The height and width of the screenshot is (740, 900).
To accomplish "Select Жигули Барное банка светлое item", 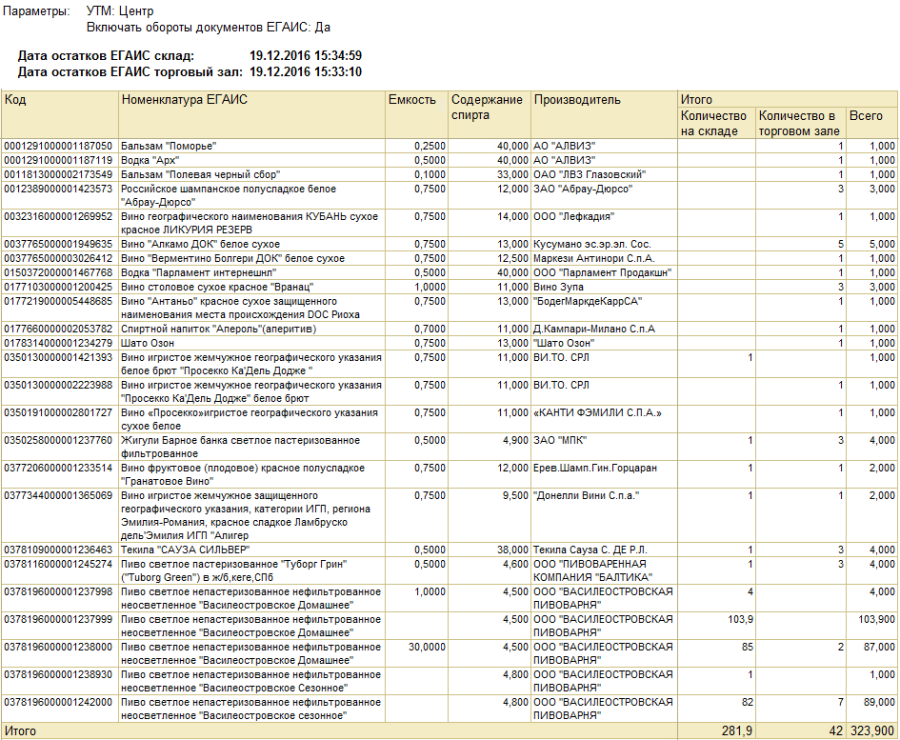I will 240,447.
